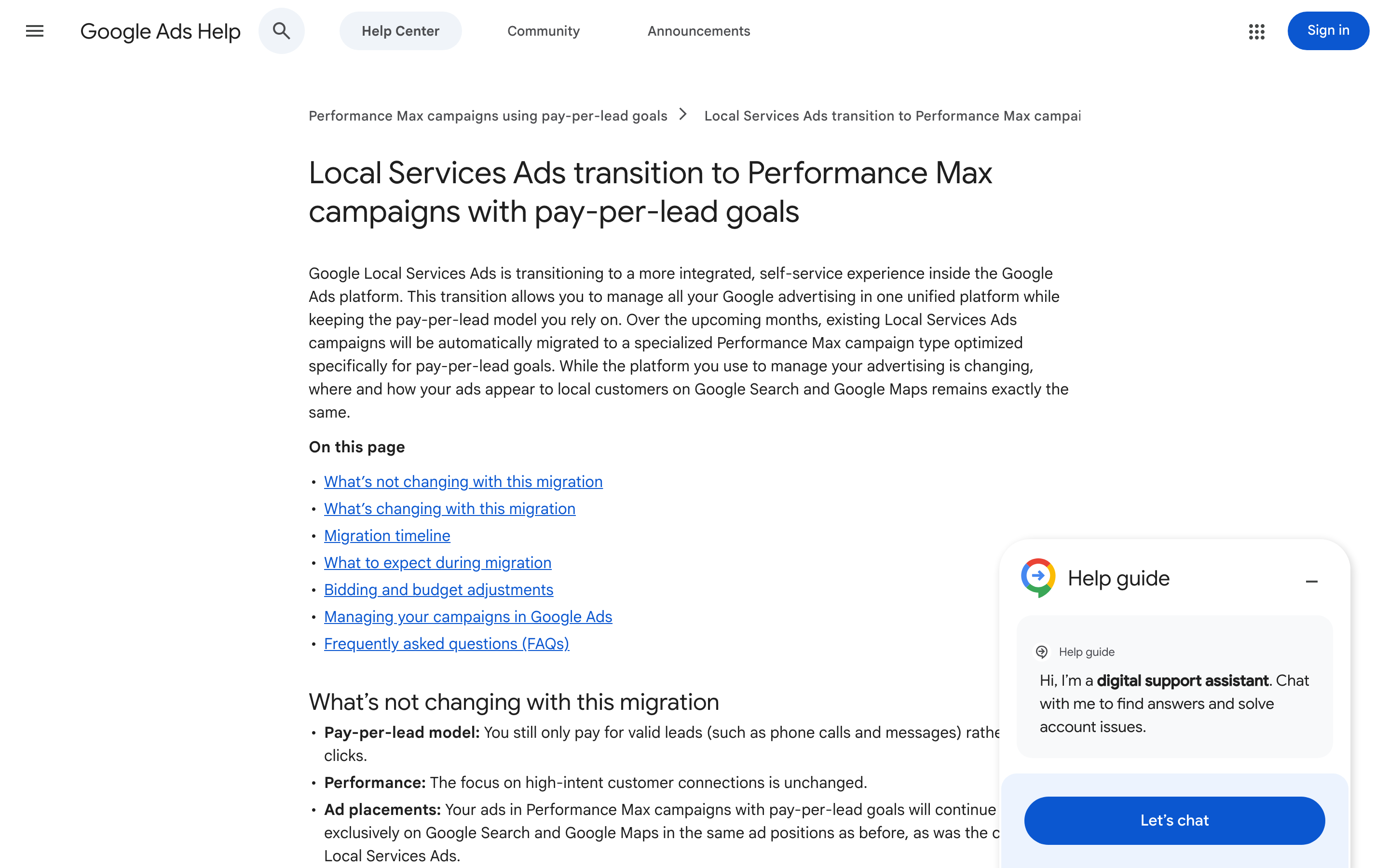1389x868 pixels.
Task: Click the Help guide colorful logo
Action: pyautogui.click(x=1038, y=578)
